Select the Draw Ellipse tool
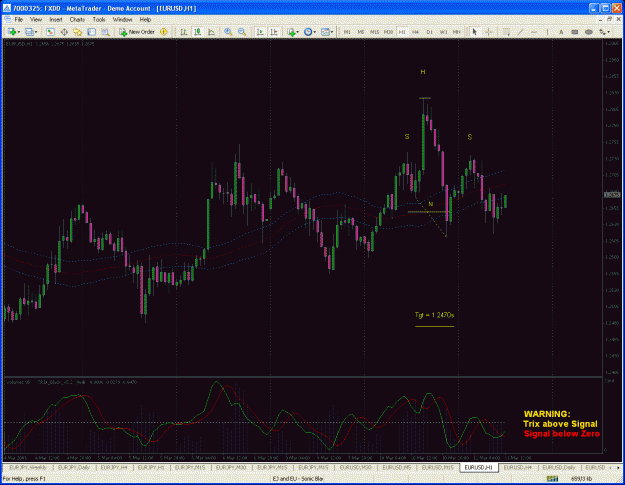The width and height of the screenshot is (625, 485). point(588,32)
